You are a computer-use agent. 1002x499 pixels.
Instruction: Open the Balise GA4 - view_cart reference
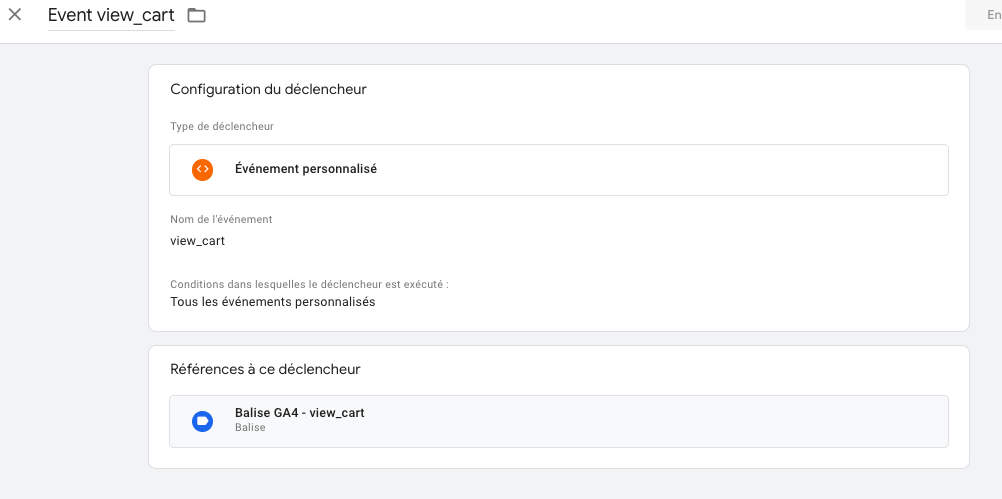pyautogui.click(x=559, y=422)
